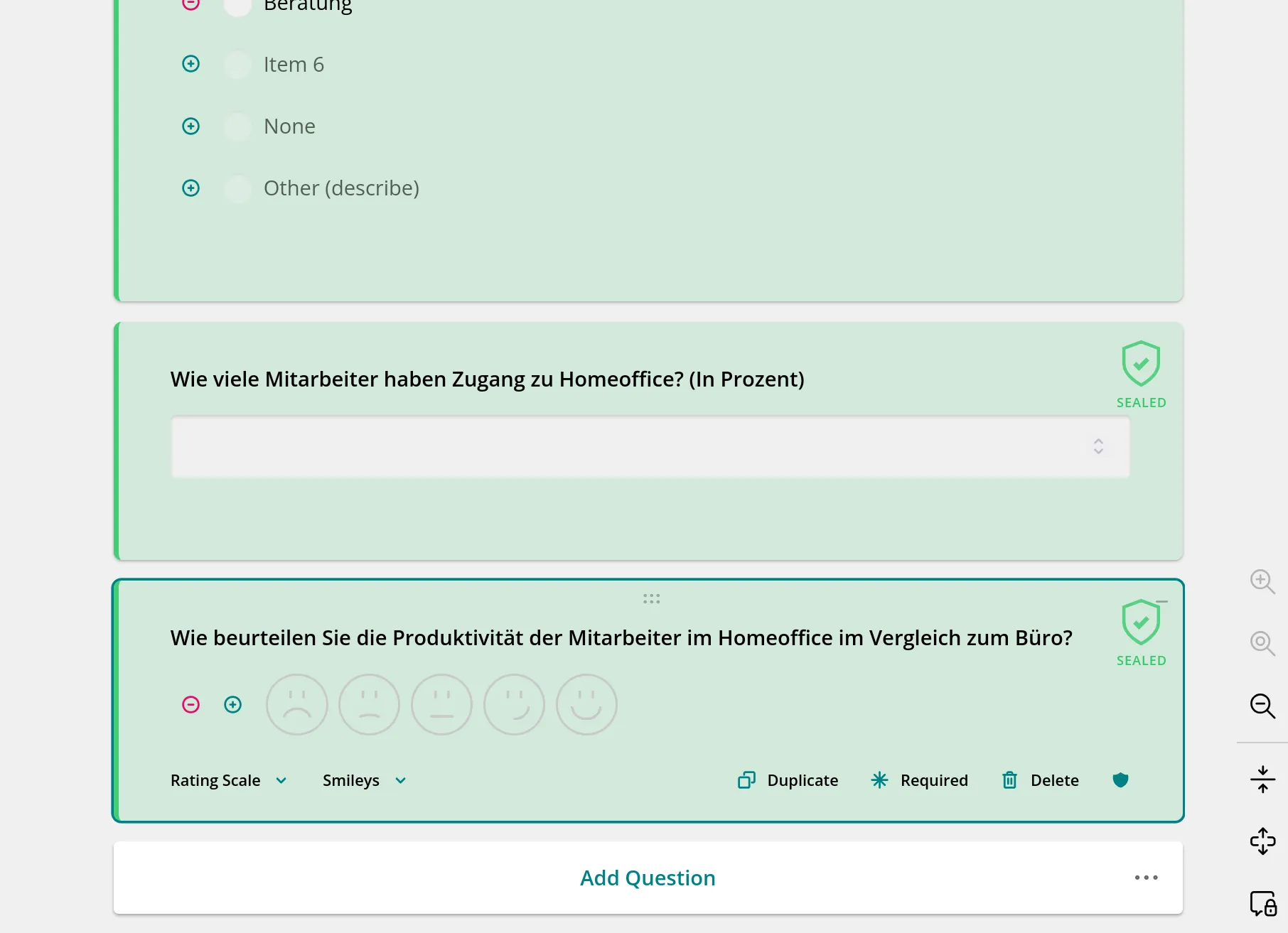Click the stepper on the percentage number field
The height and width of the screenshot is (933, 1288).
[x=1098, y=447]
